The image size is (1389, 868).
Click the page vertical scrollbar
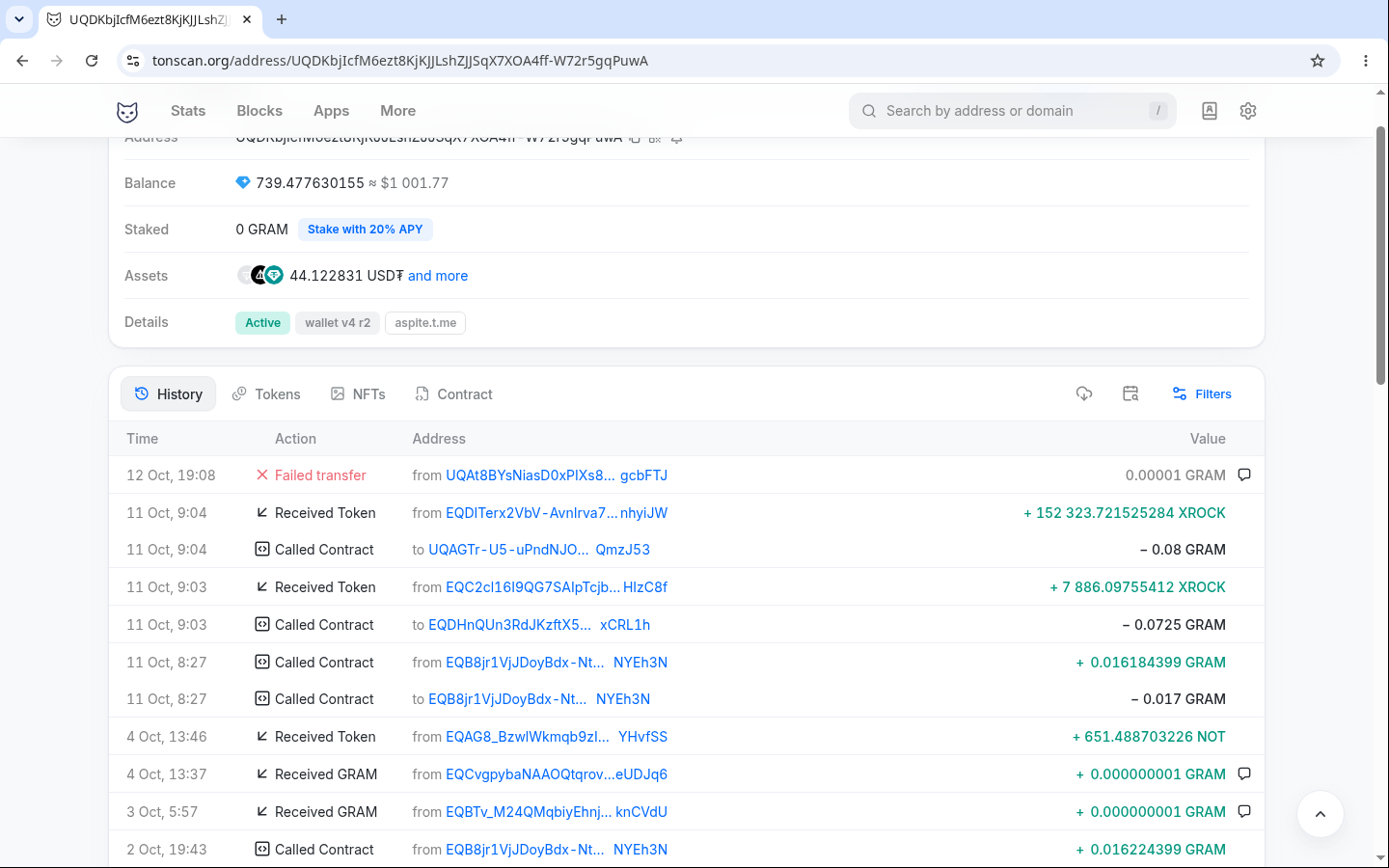click(1380, 256)
